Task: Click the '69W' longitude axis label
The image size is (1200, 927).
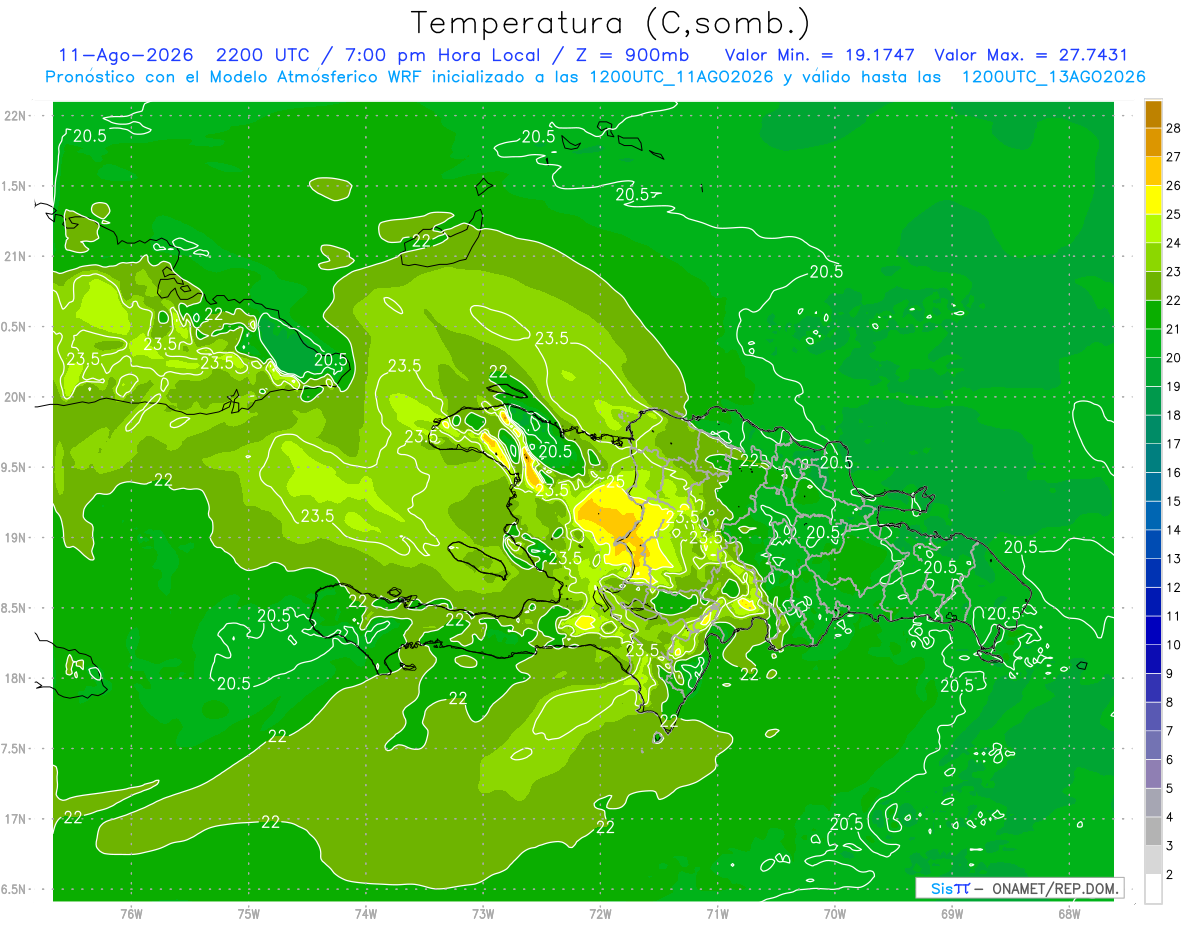Action: pos(951,914)
